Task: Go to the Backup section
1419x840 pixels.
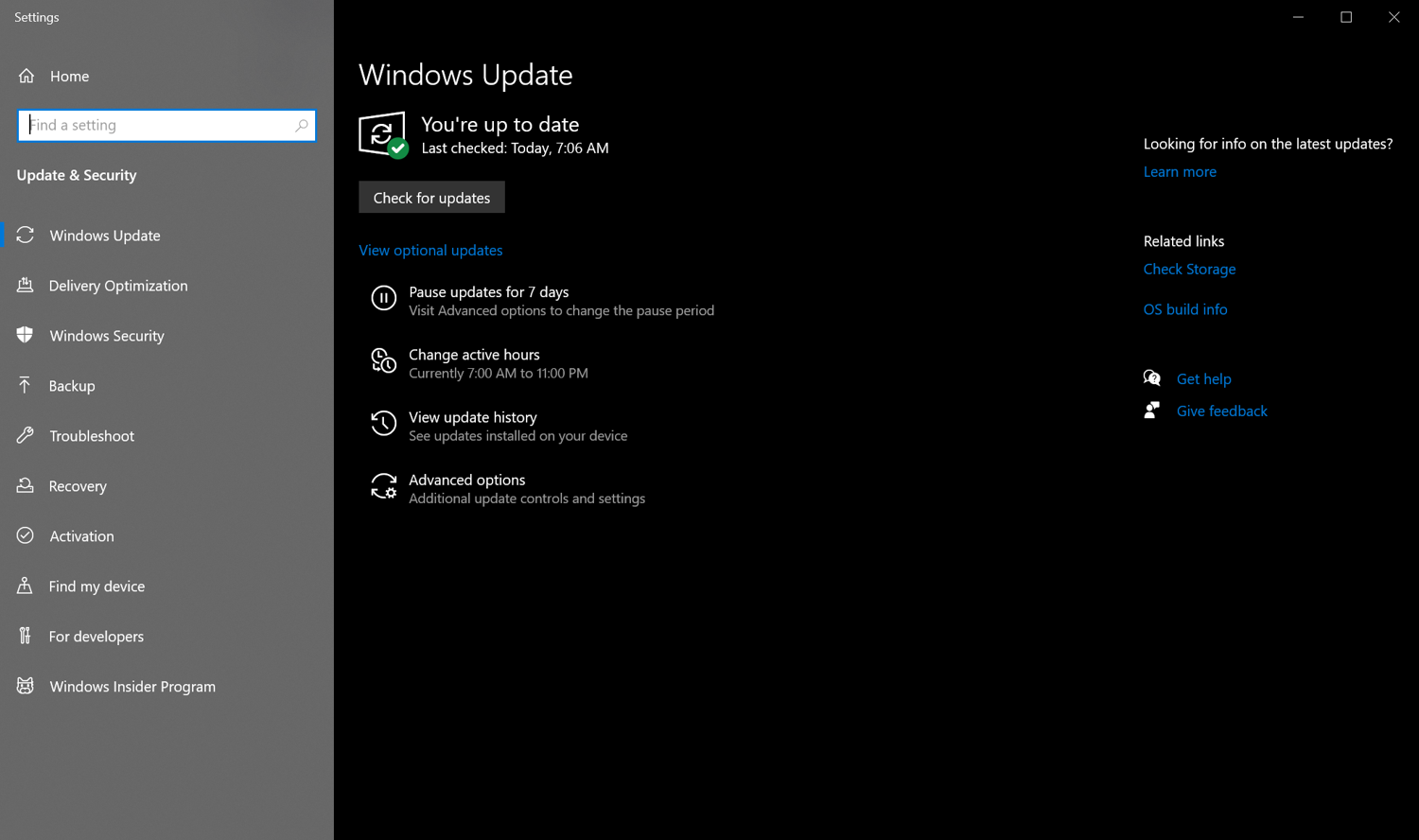Action: tap(72, 386)
